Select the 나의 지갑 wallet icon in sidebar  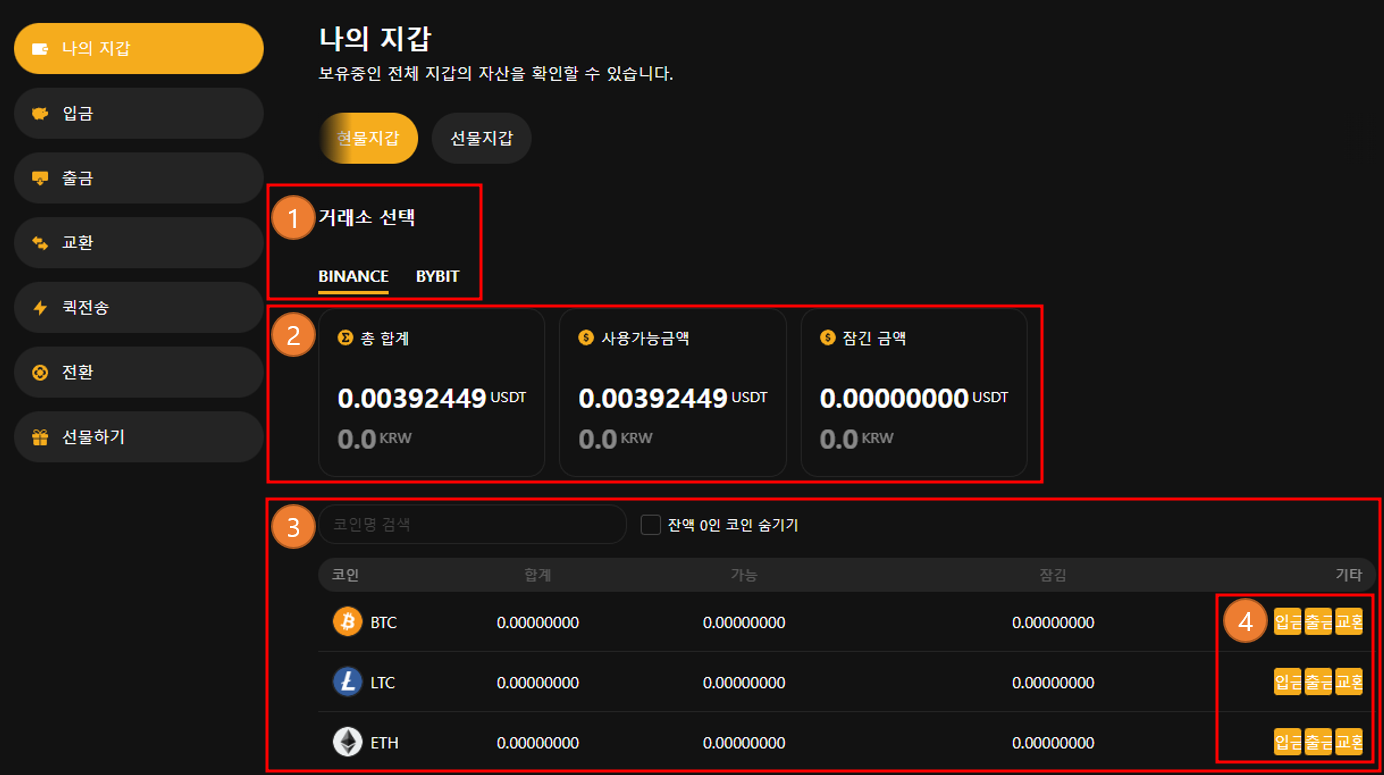click(40, 47)
